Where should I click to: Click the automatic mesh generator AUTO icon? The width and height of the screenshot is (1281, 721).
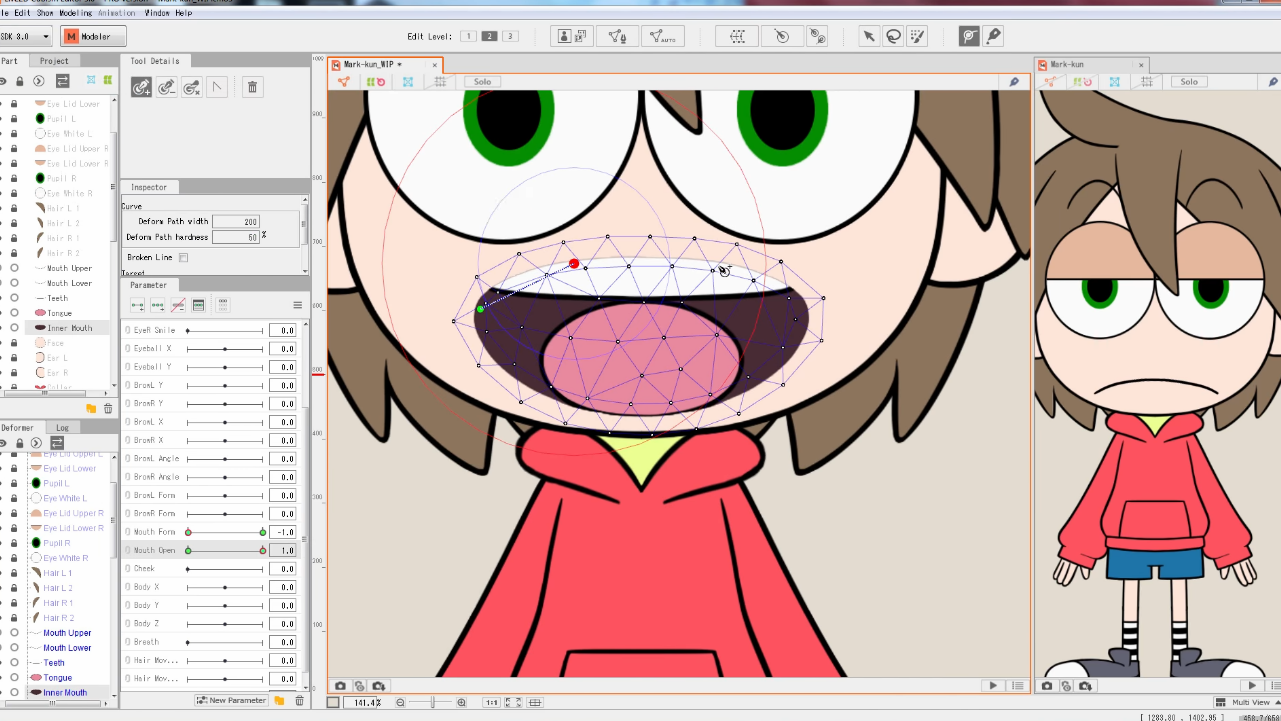pos(663,36)
